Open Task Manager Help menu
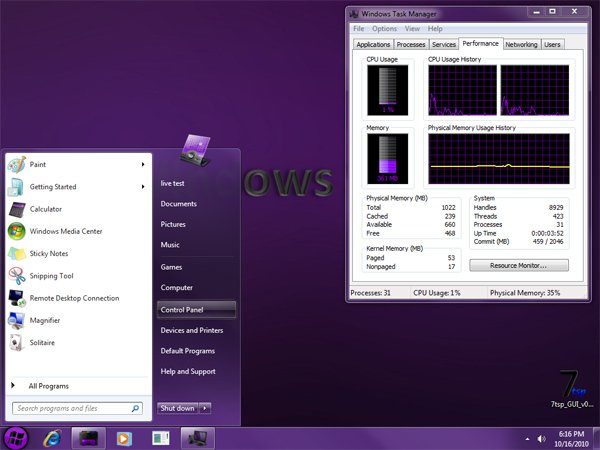Screen dimensions: 600x450 pyautogui.click(x=435, y=29)
